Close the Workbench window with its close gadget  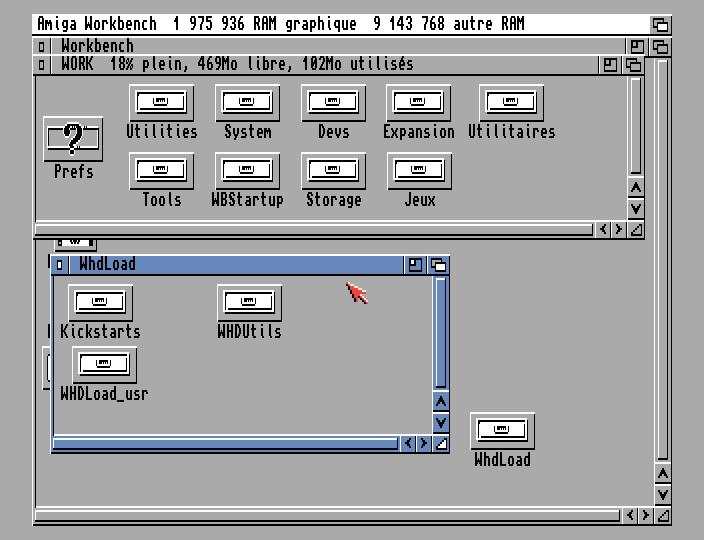pos(42,46)
